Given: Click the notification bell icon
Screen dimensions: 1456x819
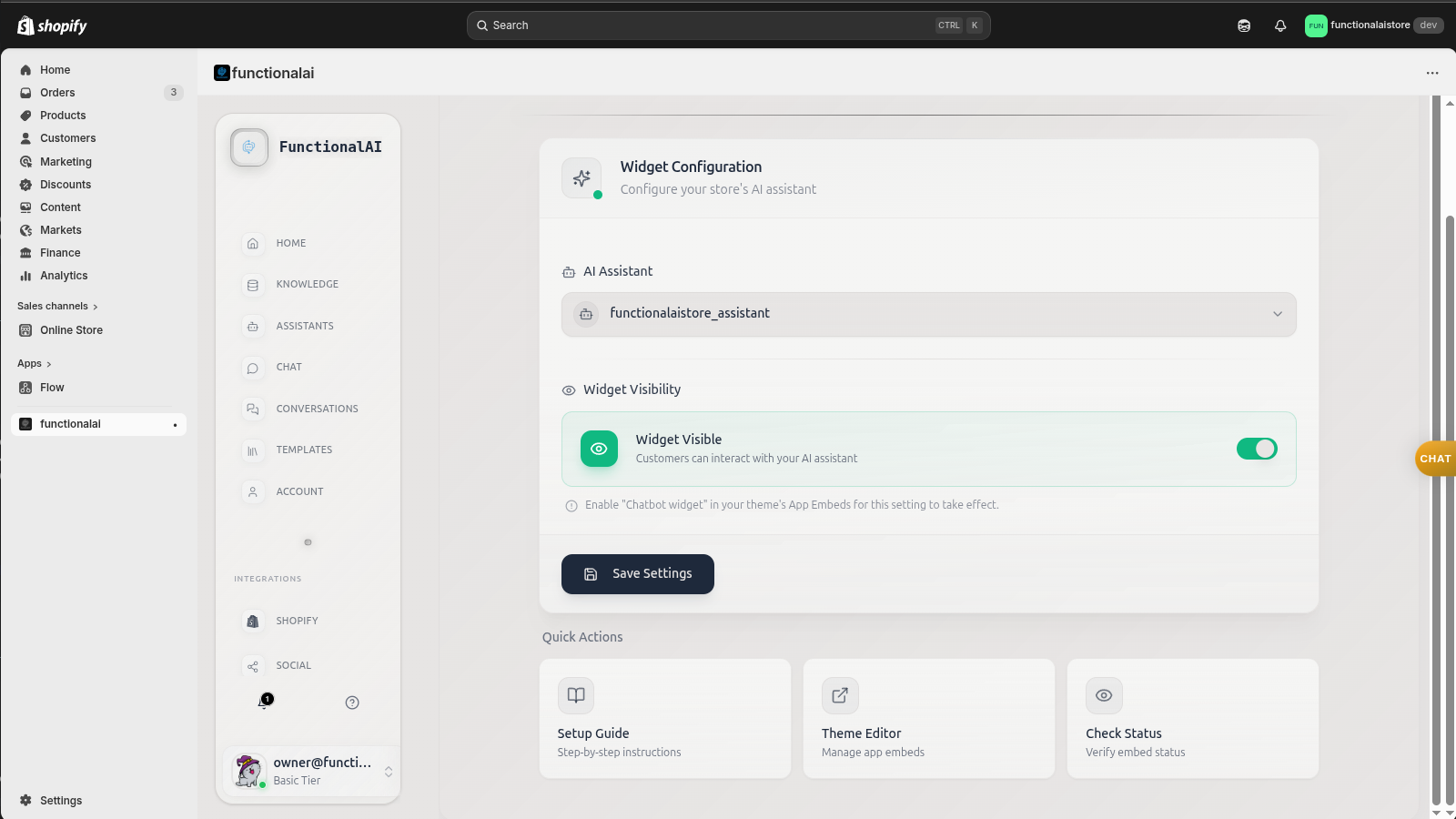Looking at the screenshot, I should pos(1279,25).
